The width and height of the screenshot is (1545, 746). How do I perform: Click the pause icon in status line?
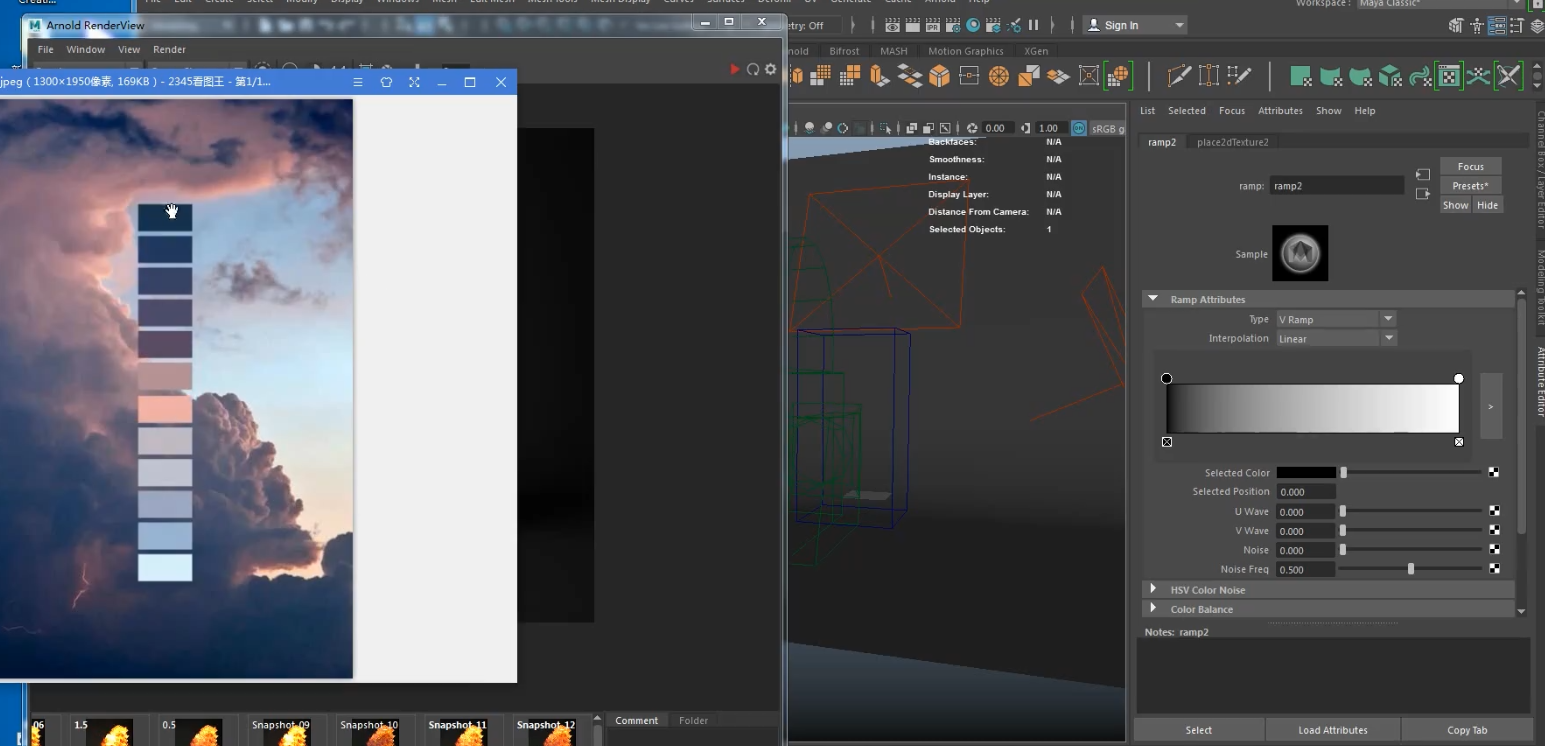1033,25
